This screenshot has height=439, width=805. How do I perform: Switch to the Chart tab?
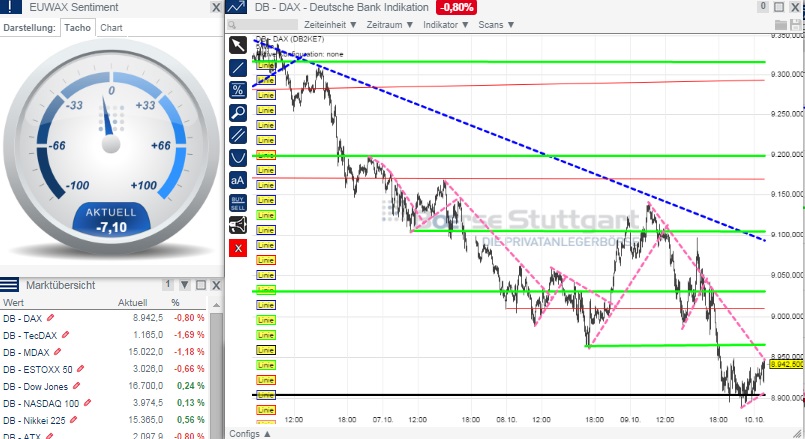coord(111,28)
